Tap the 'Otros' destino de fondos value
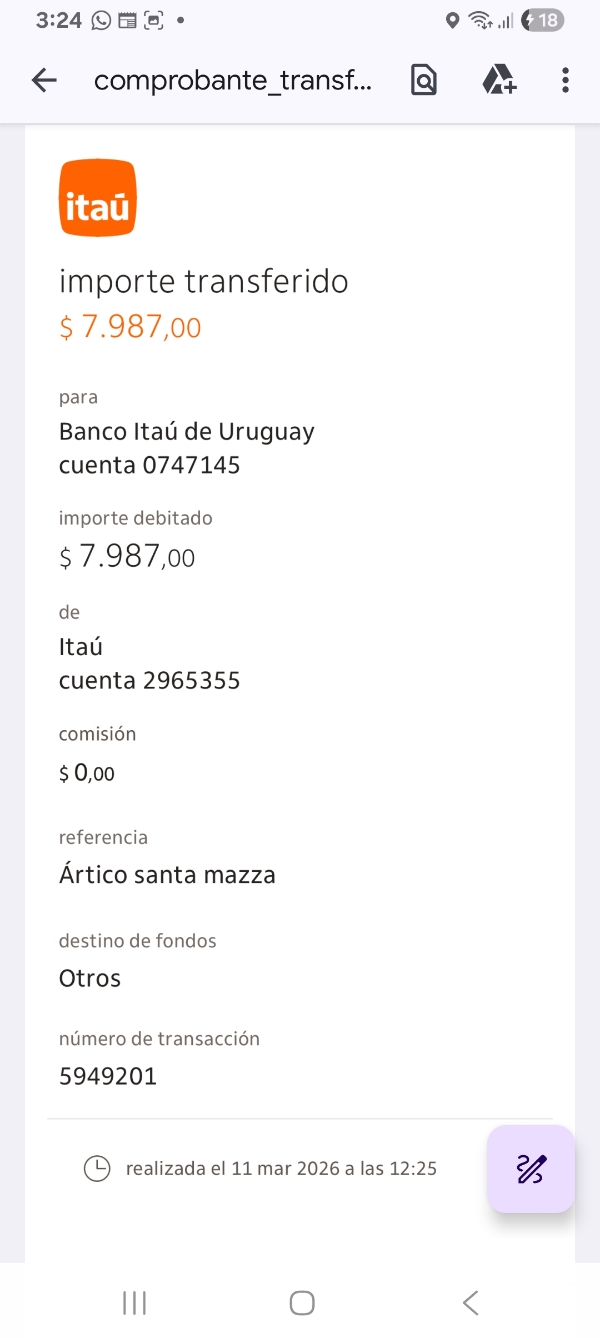The height and width of the screenshot is (1338, 600). coord(90,978)
